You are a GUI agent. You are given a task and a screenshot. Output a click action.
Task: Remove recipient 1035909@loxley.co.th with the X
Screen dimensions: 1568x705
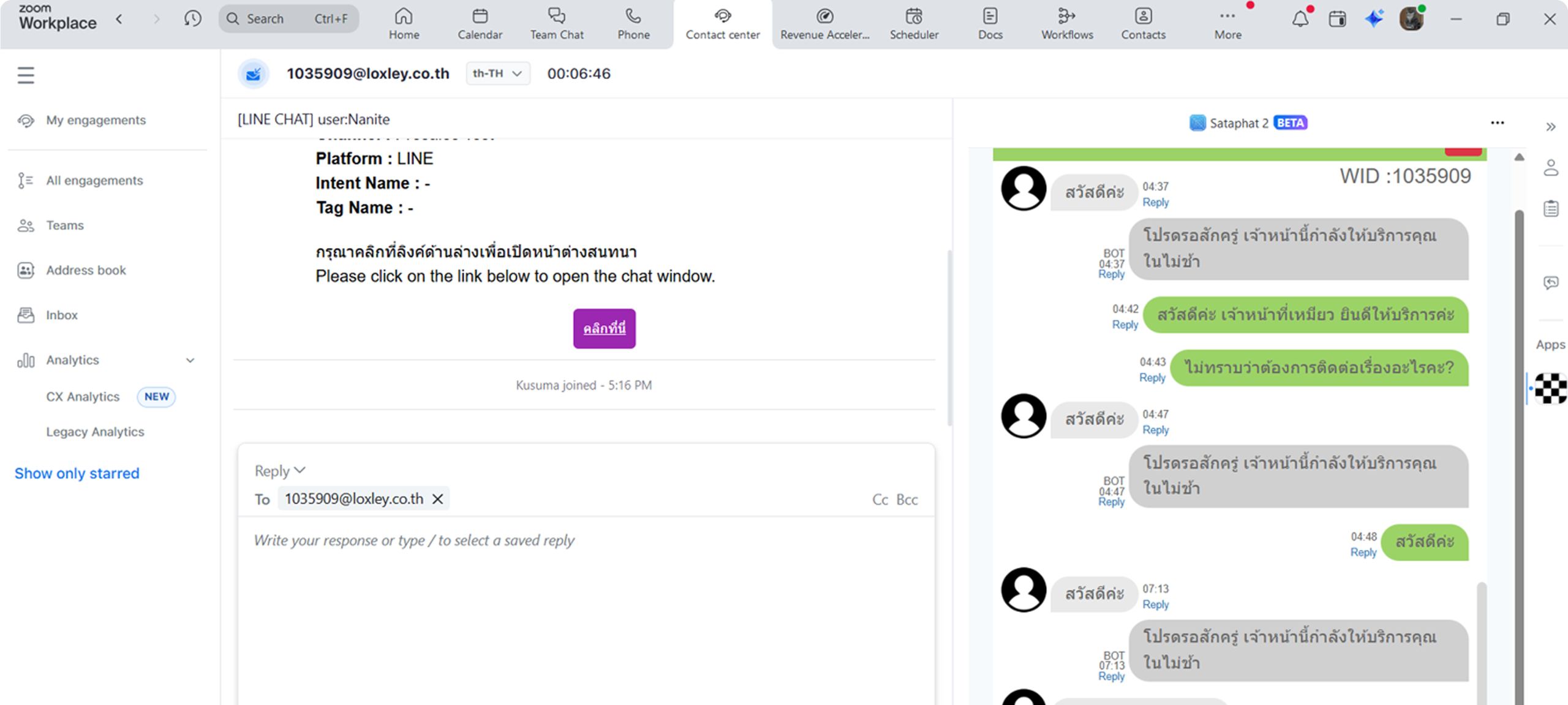coord(437,499)
